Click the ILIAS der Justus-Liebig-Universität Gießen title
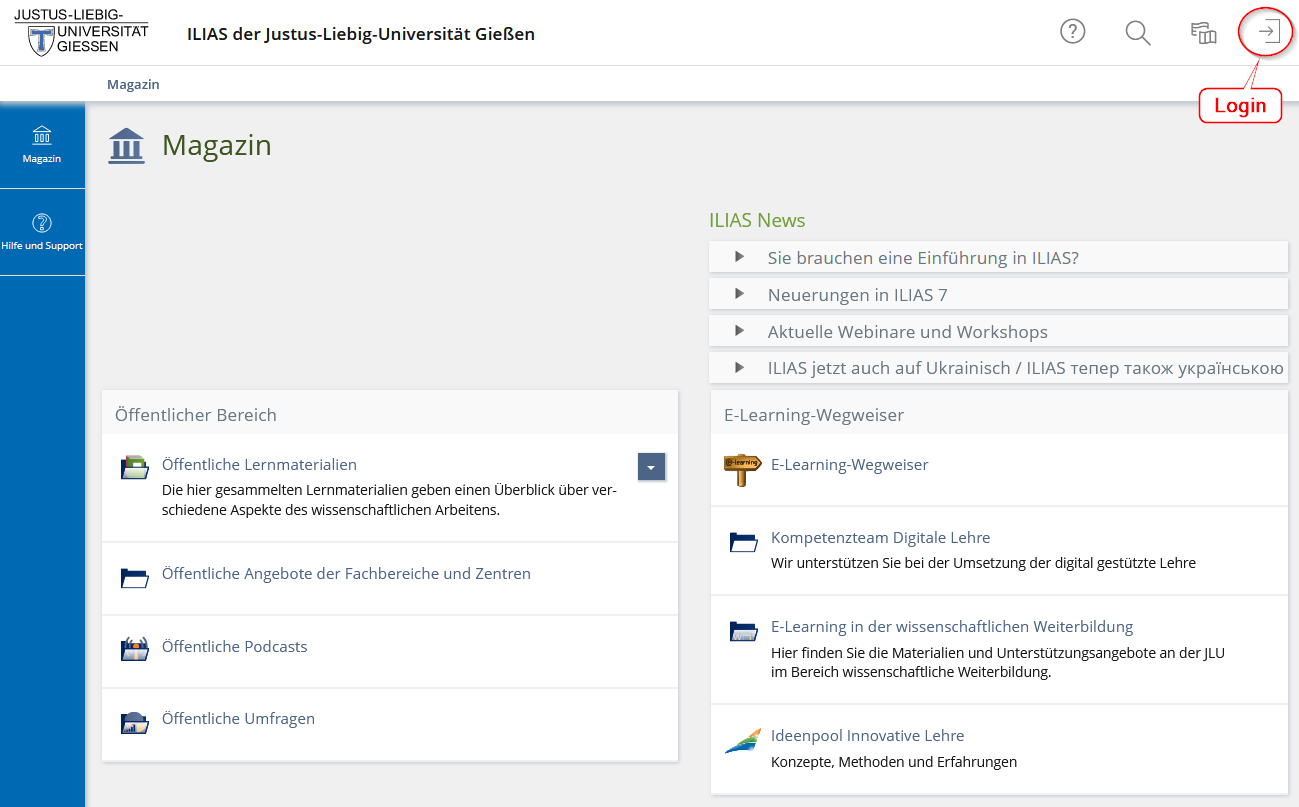This screenshot has width=1299, height=807. click(361, 33)
